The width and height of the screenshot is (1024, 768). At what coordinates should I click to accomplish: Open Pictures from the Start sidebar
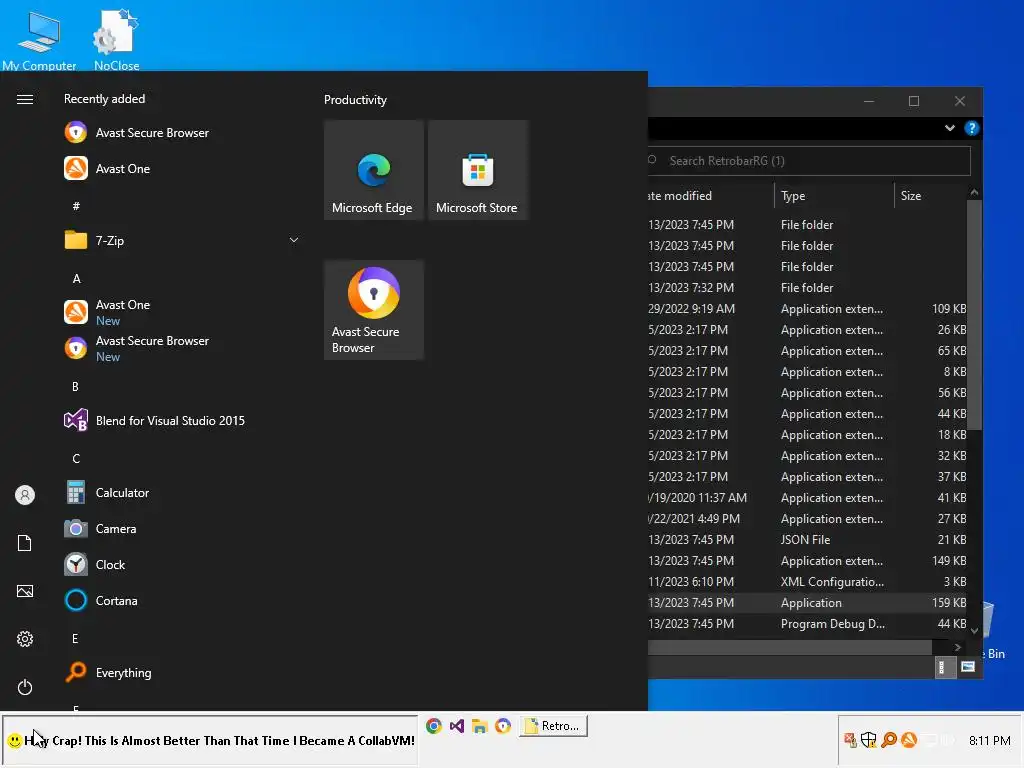(25, 591)
